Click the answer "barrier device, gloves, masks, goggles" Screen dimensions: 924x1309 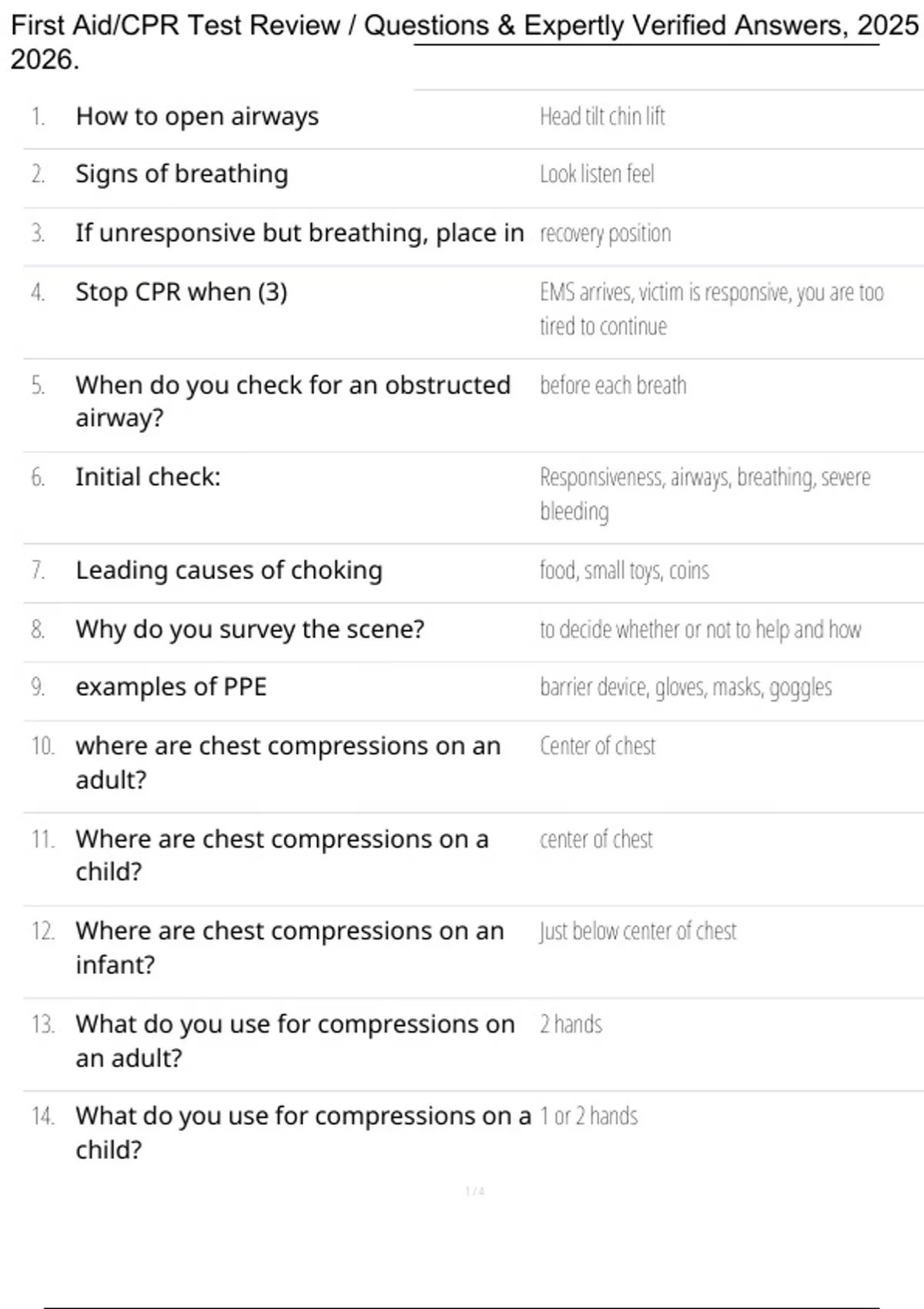[686, 687]
